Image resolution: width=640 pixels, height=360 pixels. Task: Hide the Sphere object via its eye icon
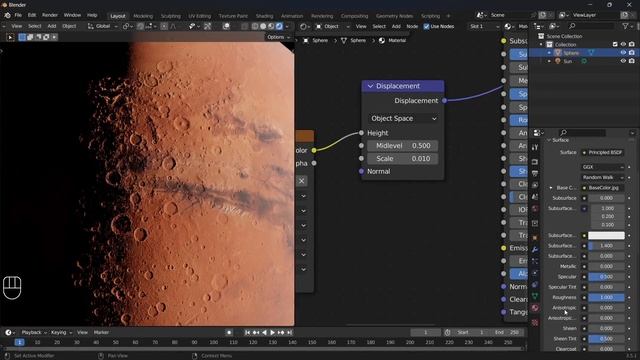(623, 53)
